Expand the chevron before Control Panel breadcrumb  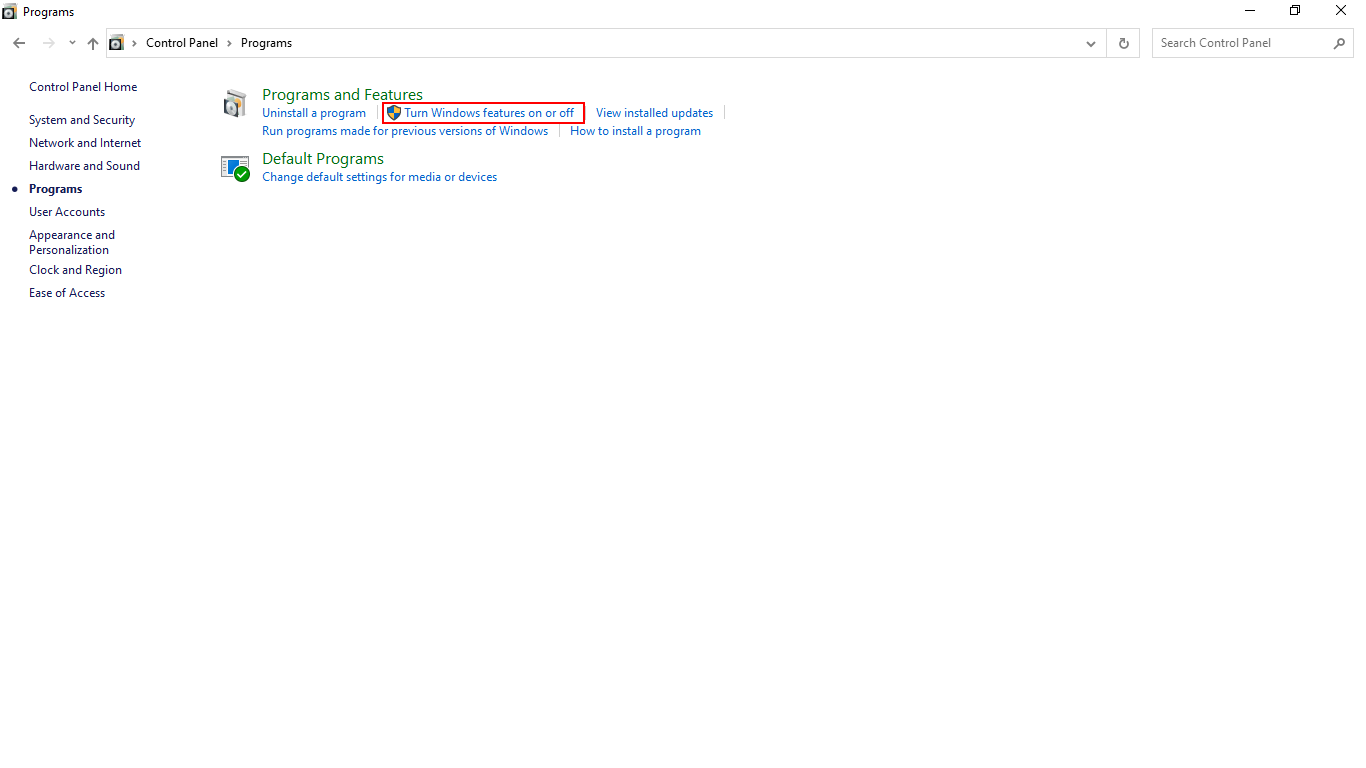(x=135, y=43)
